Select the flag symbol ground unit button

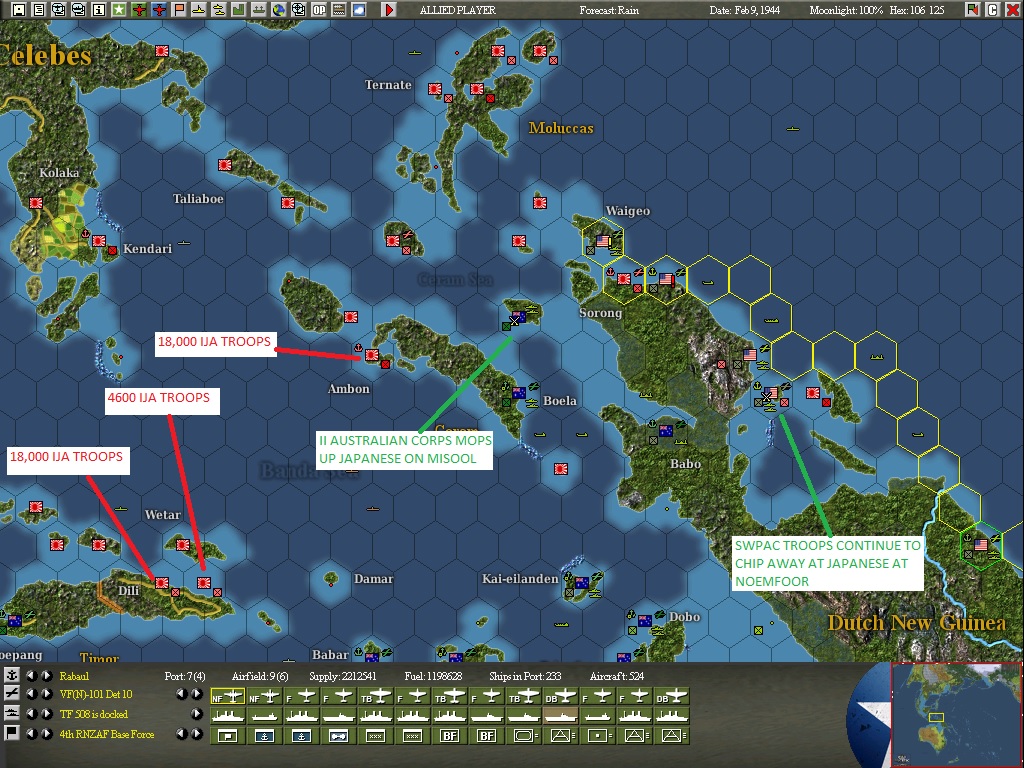click(227, 735)
